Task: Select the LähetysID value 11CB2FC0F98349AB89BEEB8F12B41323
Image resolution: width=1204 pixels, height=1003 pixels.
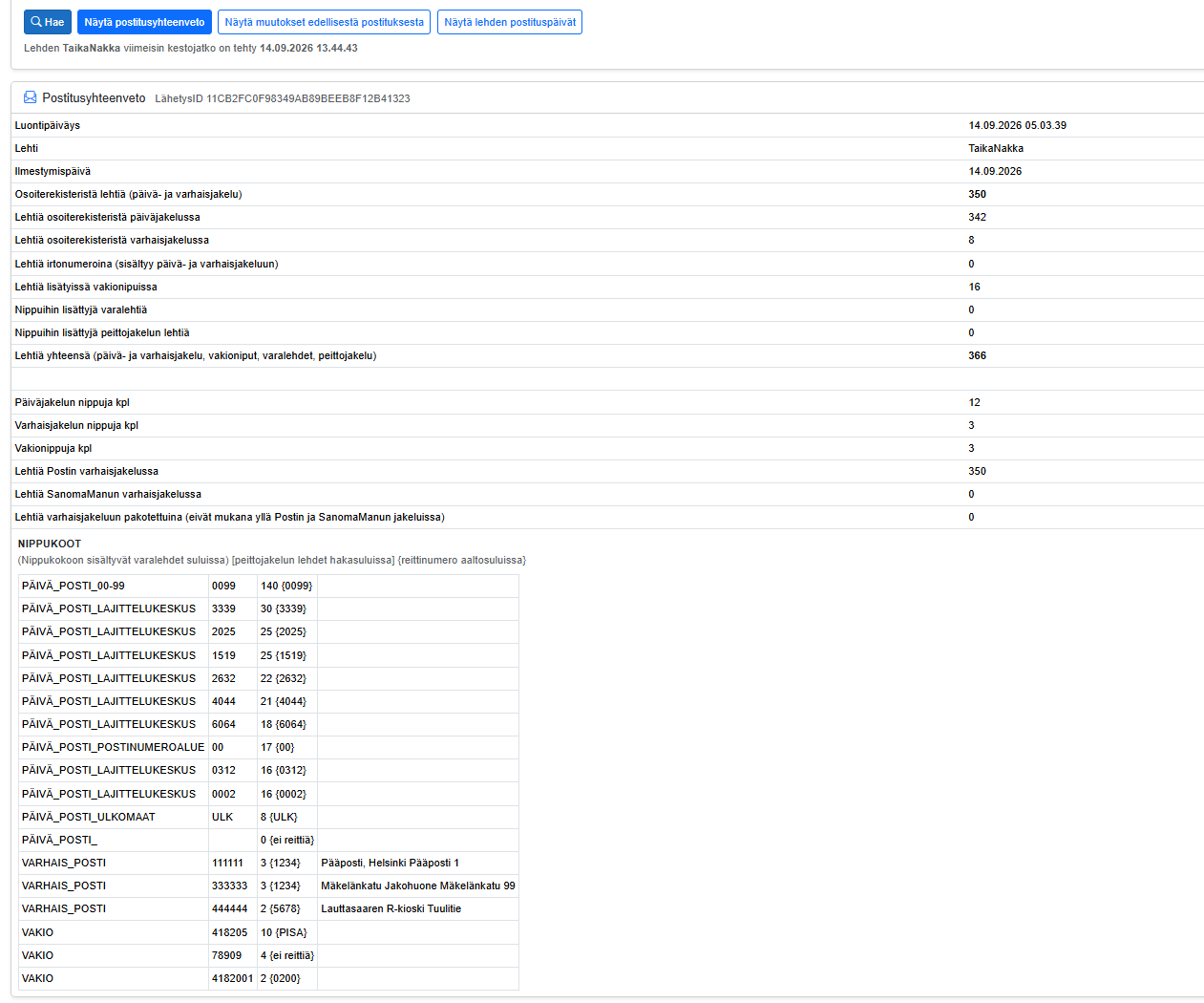Action: [x=308, y=98]
